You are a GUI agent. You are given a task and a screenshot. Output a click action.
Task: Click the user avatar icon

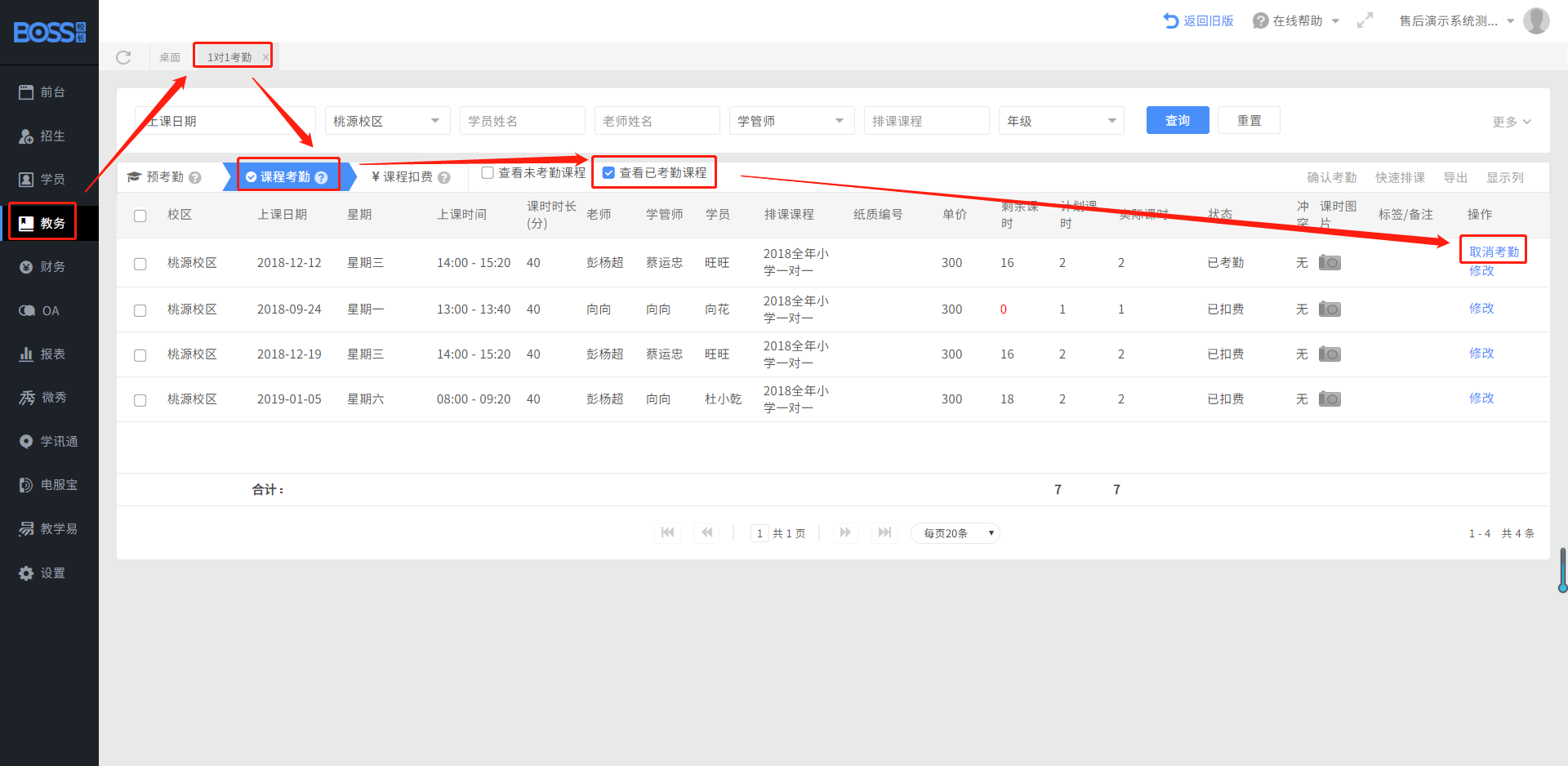click(1536, 20)
